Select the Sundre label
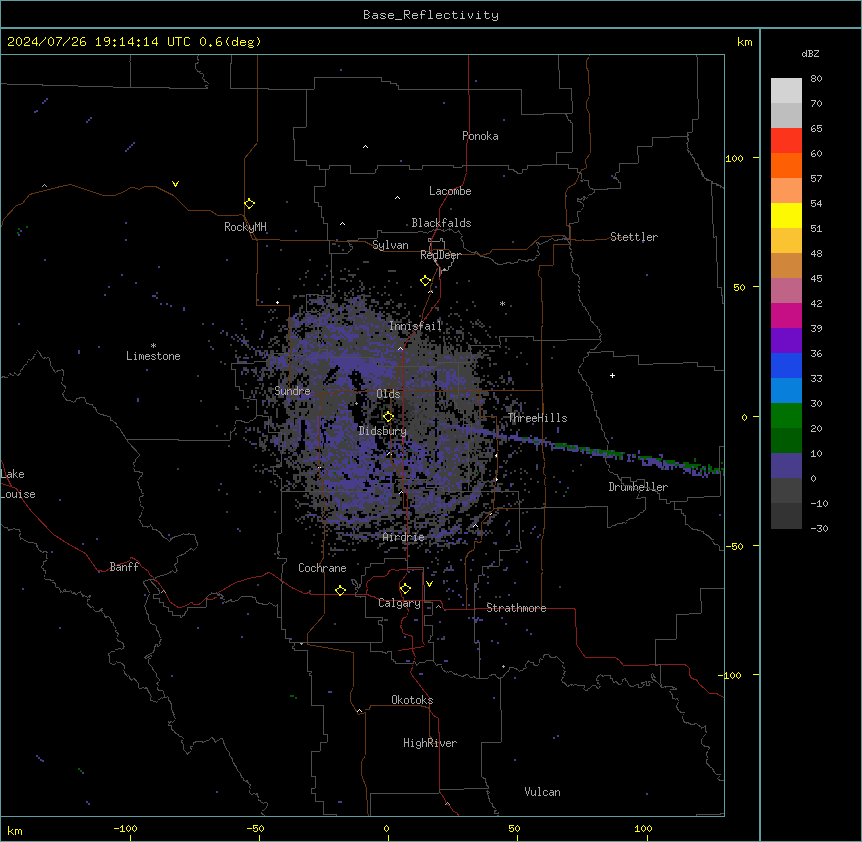This screenshot has height=842, width=862. pyautogui.click(x=292, y=391)
